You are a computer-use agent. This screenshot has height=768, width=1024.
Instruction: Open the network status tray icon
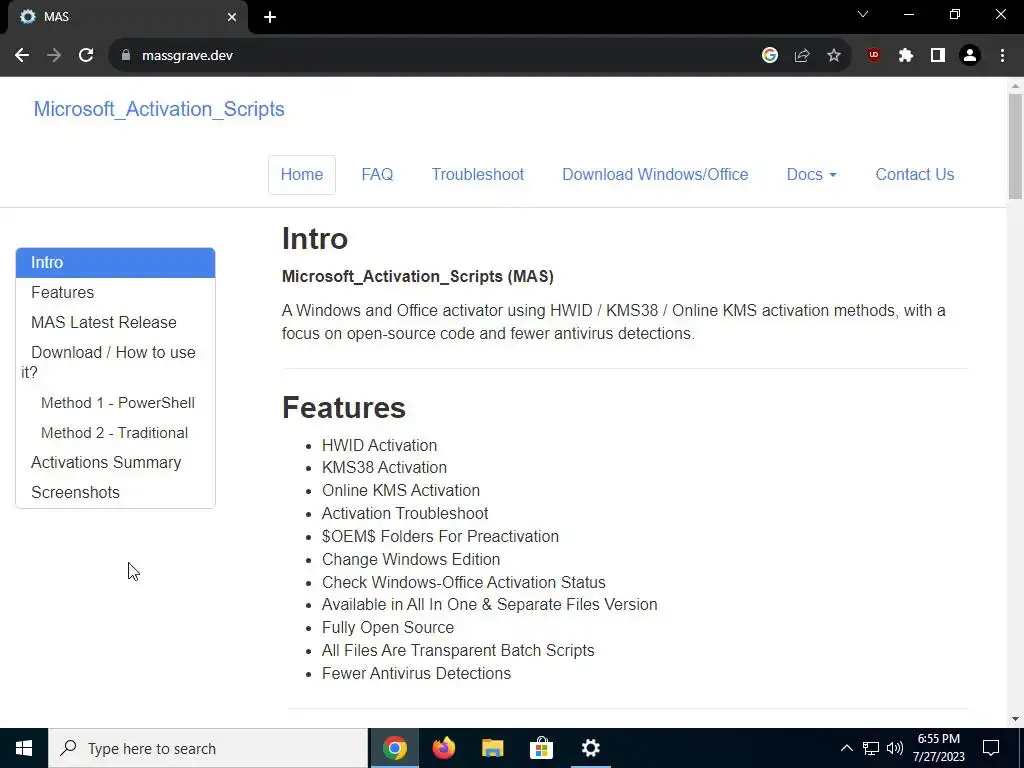[871, 748]
